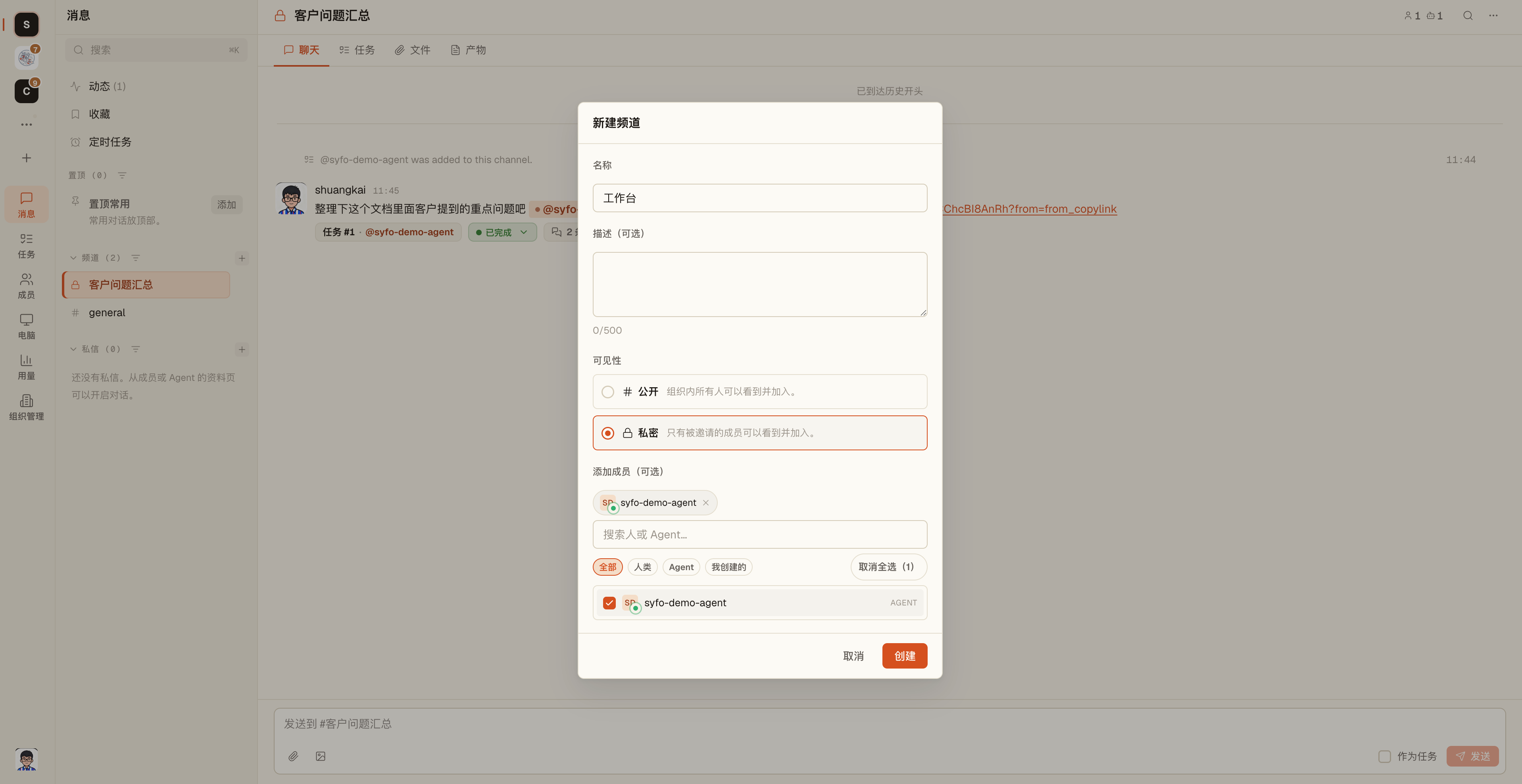Click the 描述 description textarea

click(x=760, y=285)
